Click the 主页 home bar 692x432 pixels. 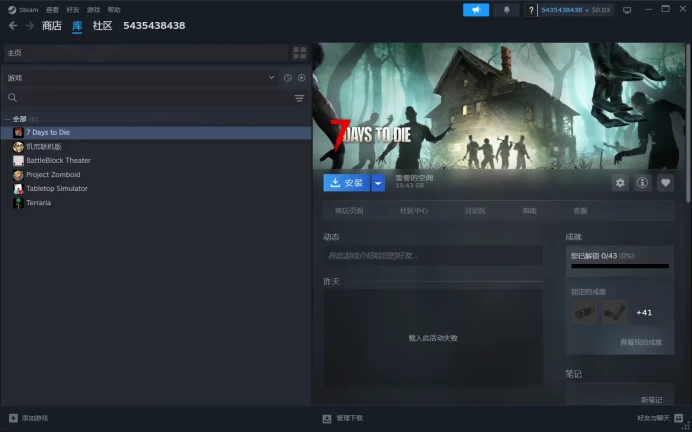coord(146,53)
